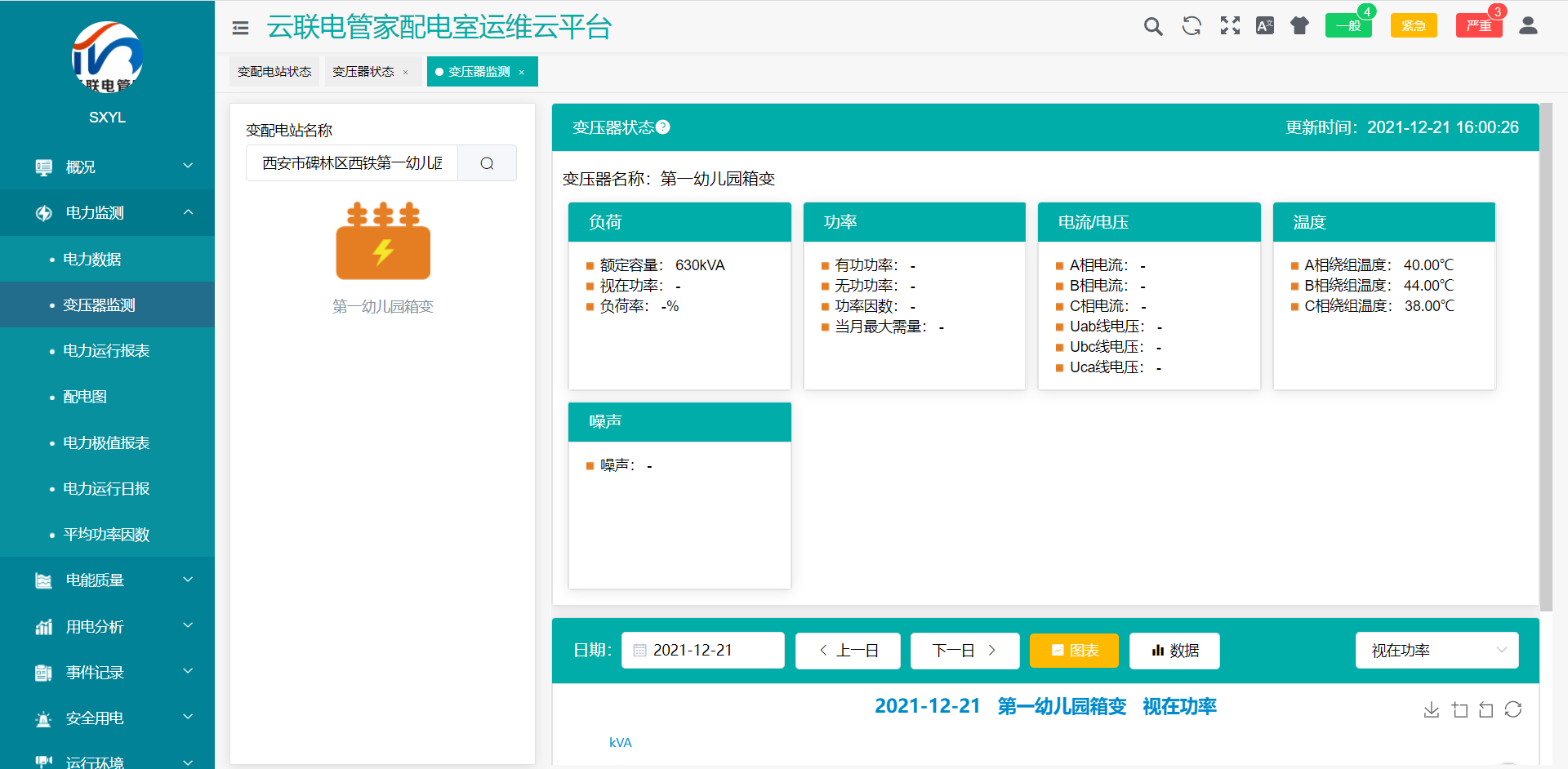
Task: Collapse the sidebar with hamburger icon
Action: 240,27
